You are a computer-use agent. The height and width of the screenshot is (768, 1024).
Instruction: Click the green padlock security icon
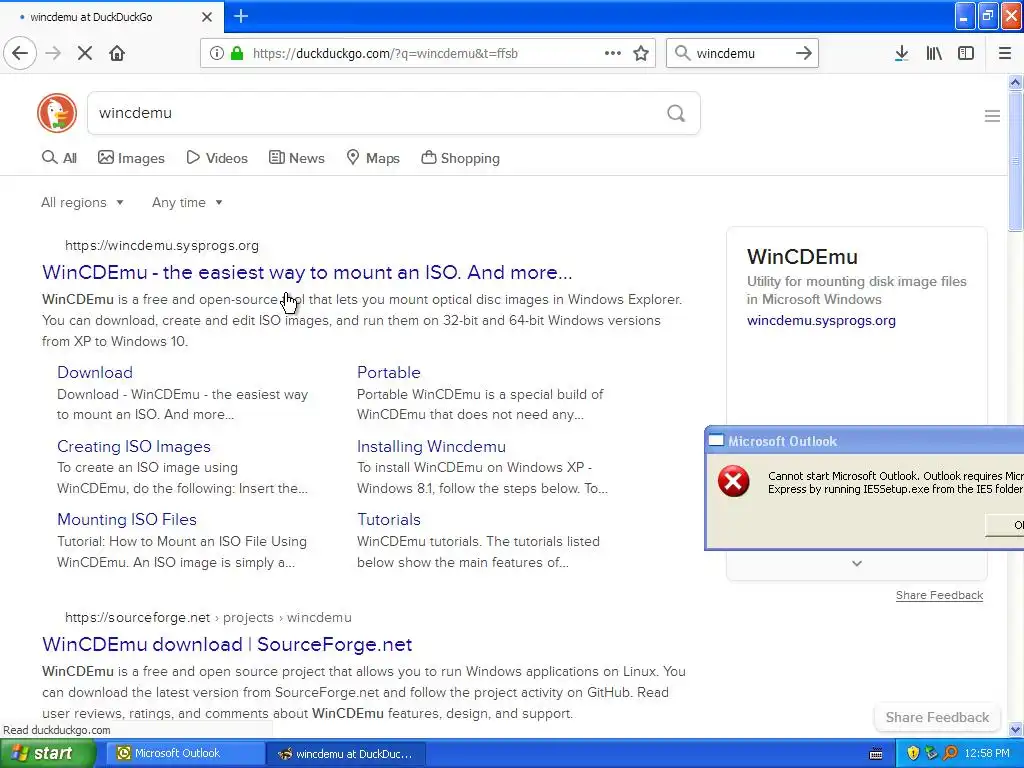point(237,53)
